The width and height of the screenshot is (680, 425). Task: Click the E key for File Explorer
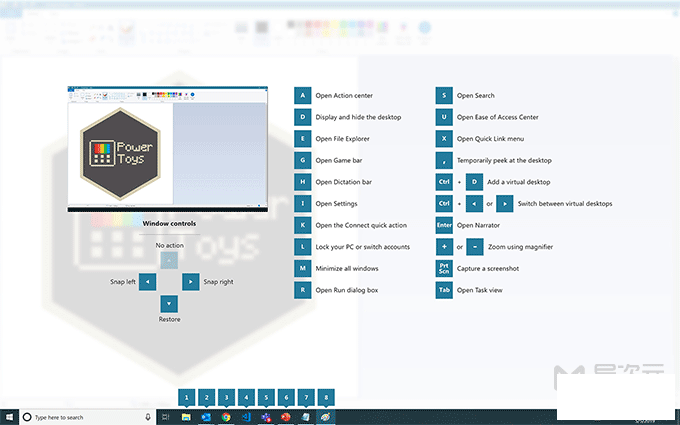tap(302, 139)
